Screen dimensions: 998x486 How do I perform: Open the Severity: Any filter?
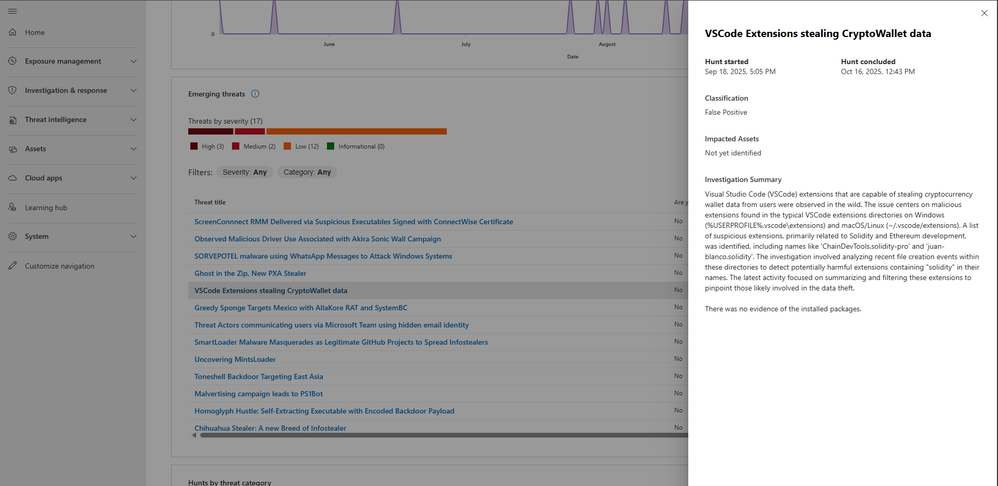(245, 172)
